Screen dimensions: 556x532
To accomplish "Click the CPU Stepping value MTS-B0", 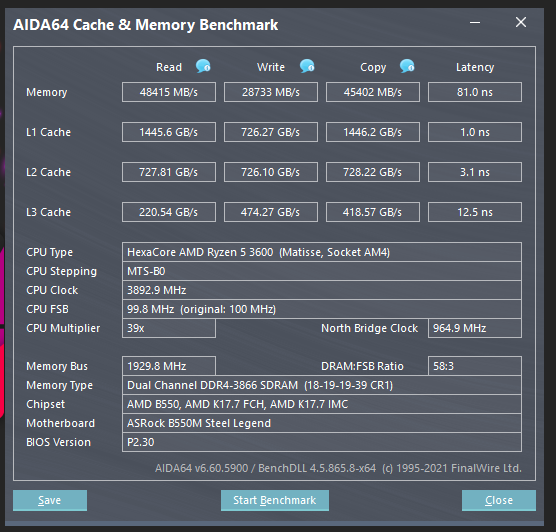I will pos(322,271).
